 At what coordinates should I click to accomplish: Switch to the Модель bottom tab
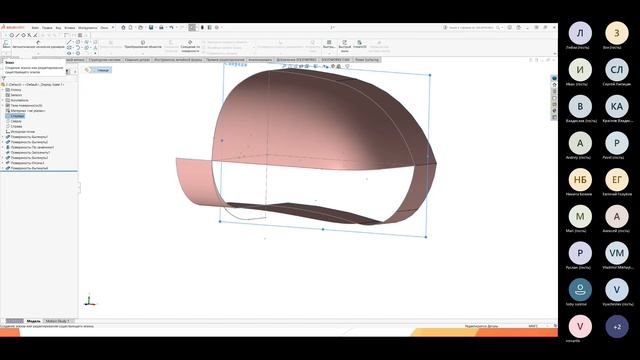(33, 321)
